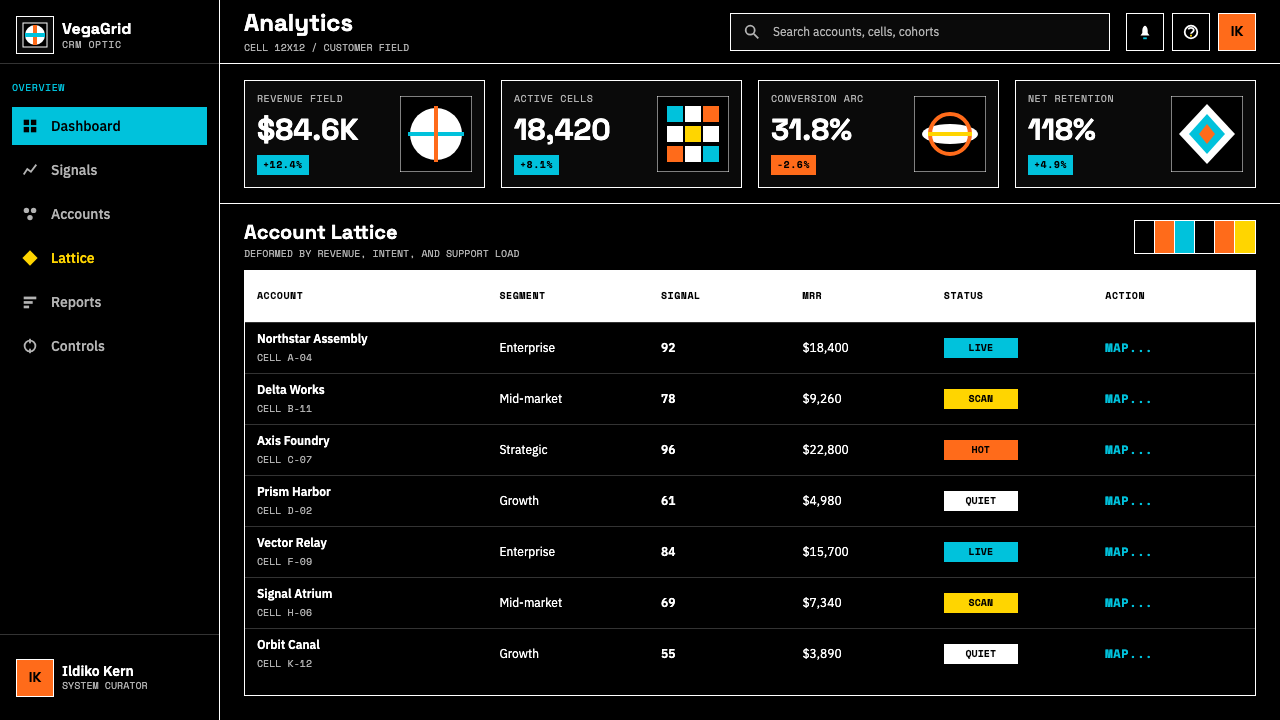Go to Dashboard in the sidebar
1280x720 pixels.
pos(110,126)
